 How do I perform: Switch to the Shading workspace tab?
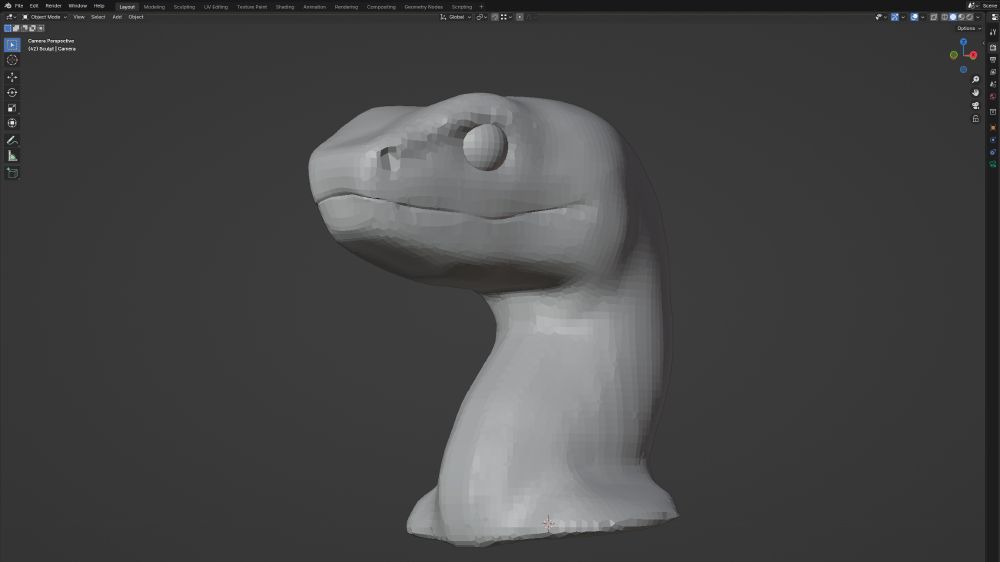pos(284,7)
